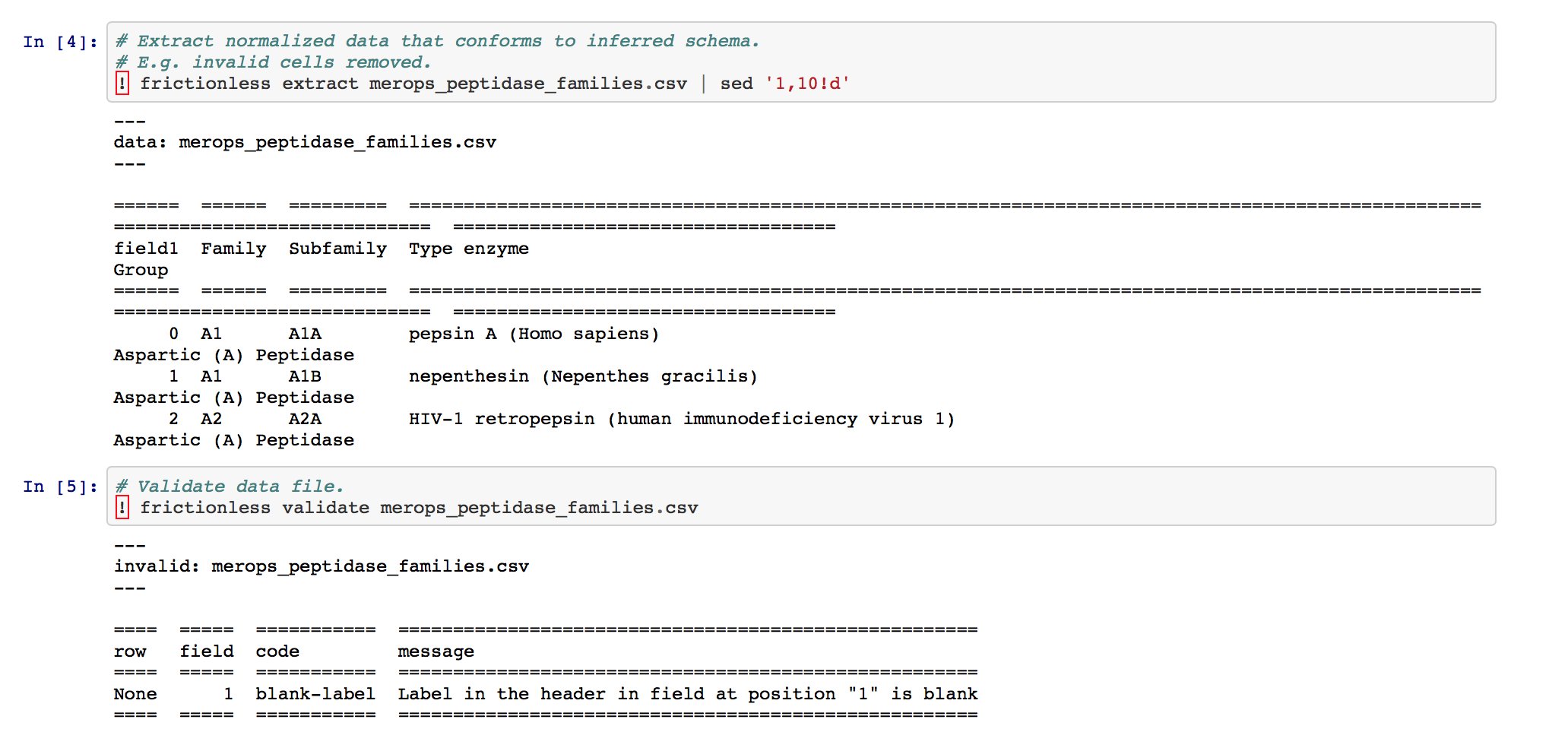Click the 'blank-label' error code
Image resolution: width=1568 pixels, height=748 pixels.
click(x=315, y=694)
